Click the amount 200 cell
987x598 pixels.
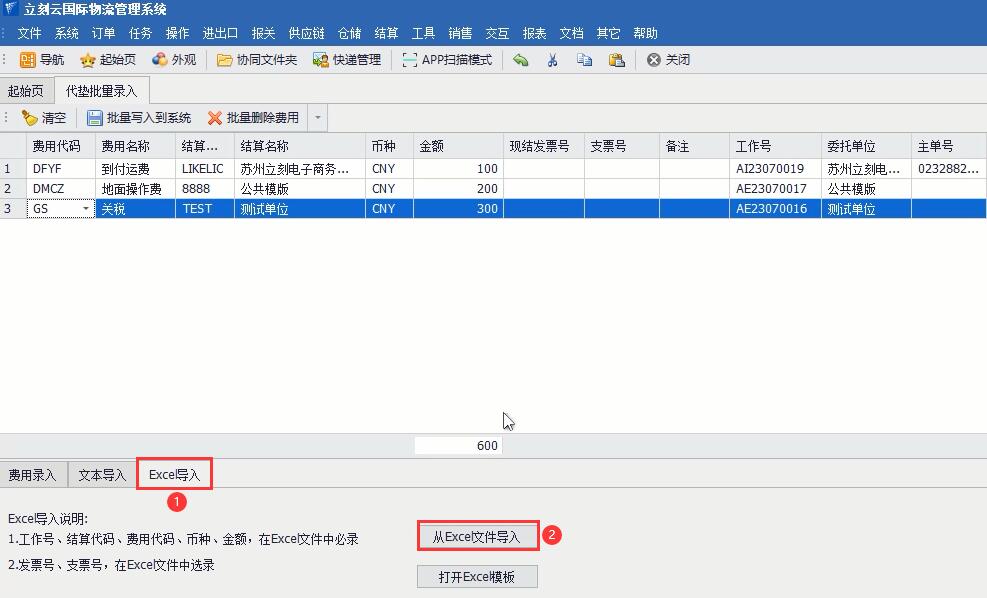point(458,189)
